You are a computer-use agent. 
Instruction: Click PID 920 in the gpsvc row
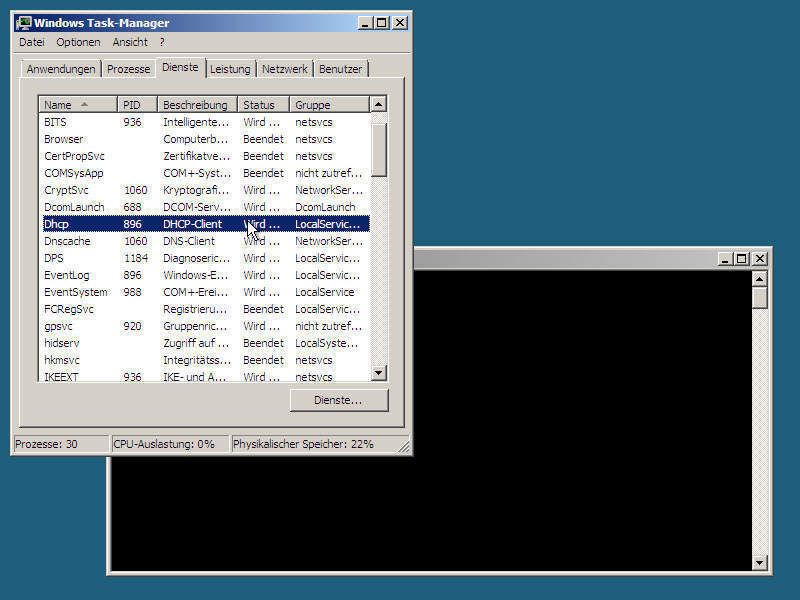tap(132, 326)
